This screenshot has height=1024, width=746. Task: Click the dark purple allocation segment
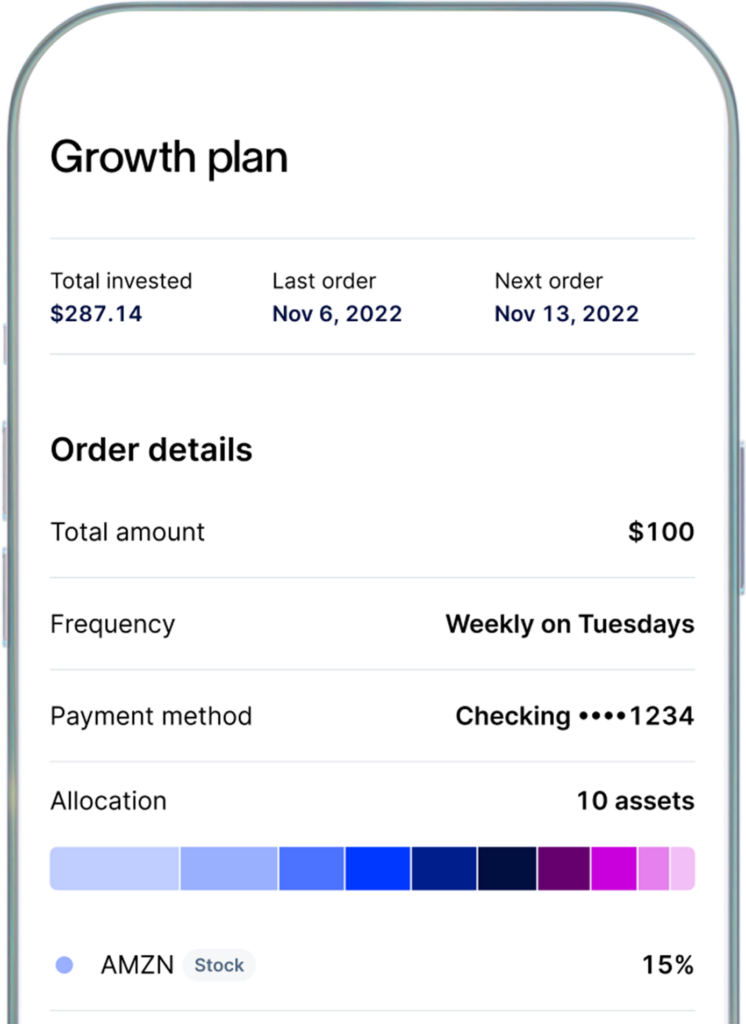(564, 868)
